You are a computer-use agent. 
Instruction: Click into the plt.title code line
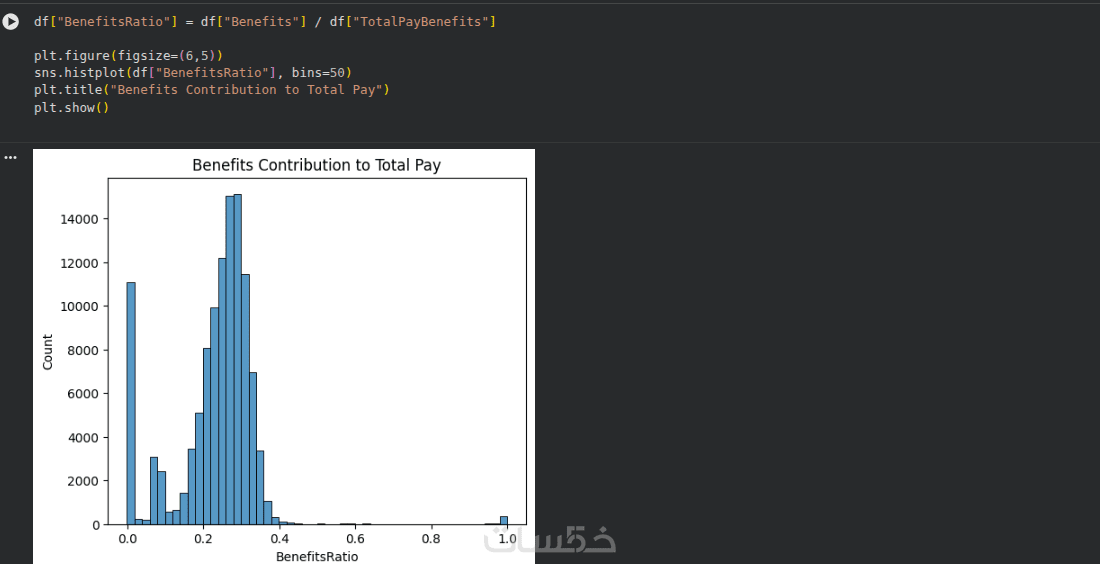(x=210, y=89)
